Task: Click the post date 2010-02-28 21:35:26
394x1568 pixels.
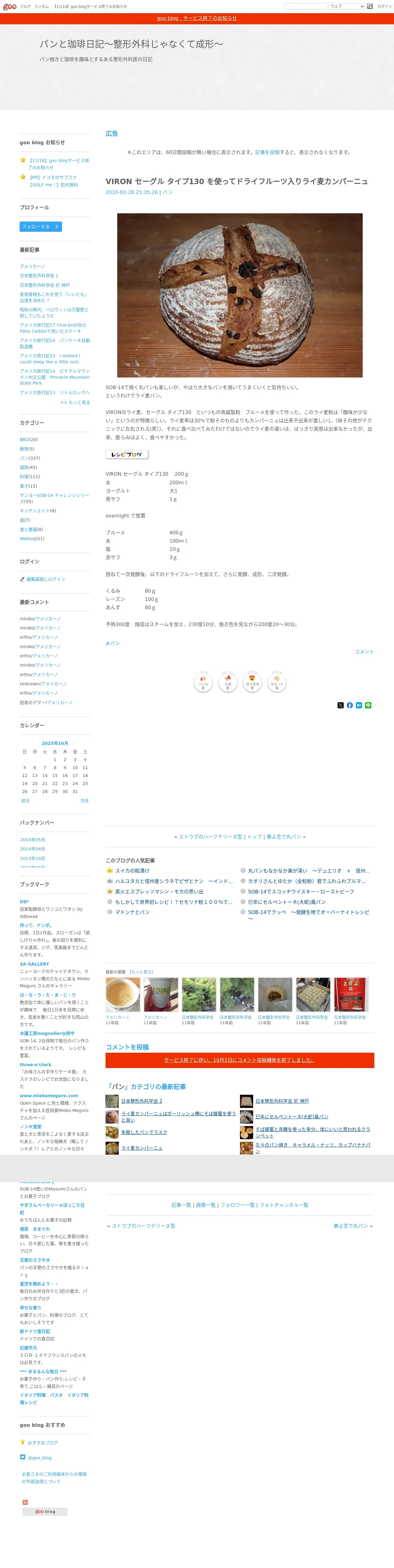Action: point(132,192)
